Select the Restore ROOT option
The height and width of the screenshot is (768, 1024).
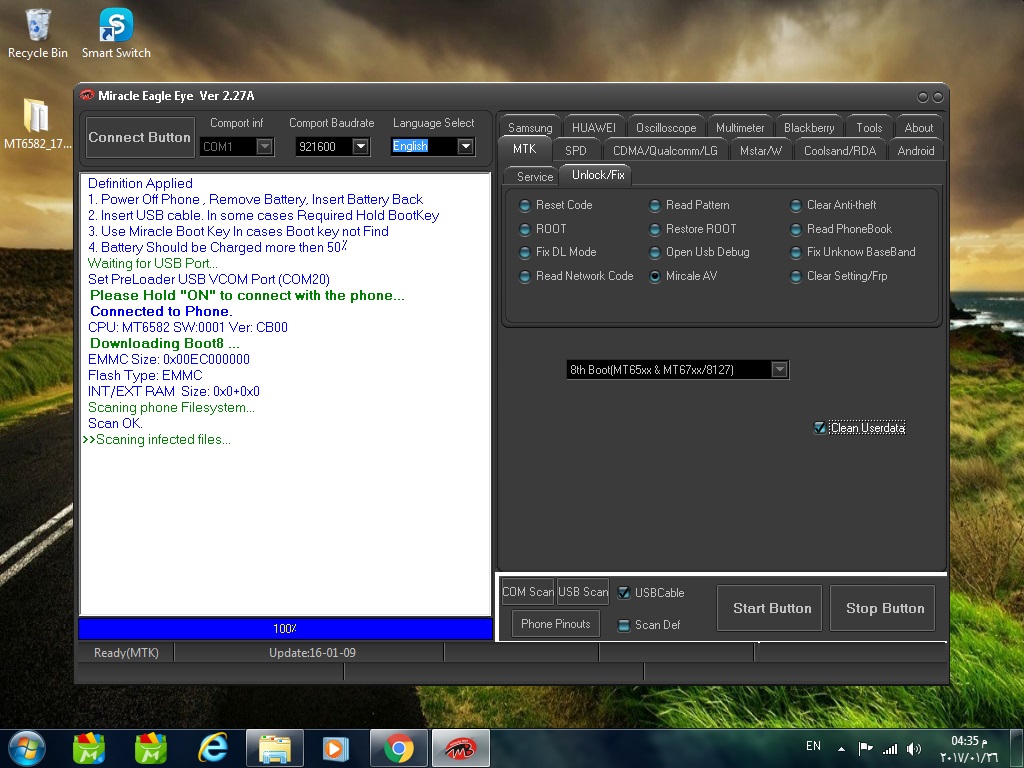click(x=692, y=229)
